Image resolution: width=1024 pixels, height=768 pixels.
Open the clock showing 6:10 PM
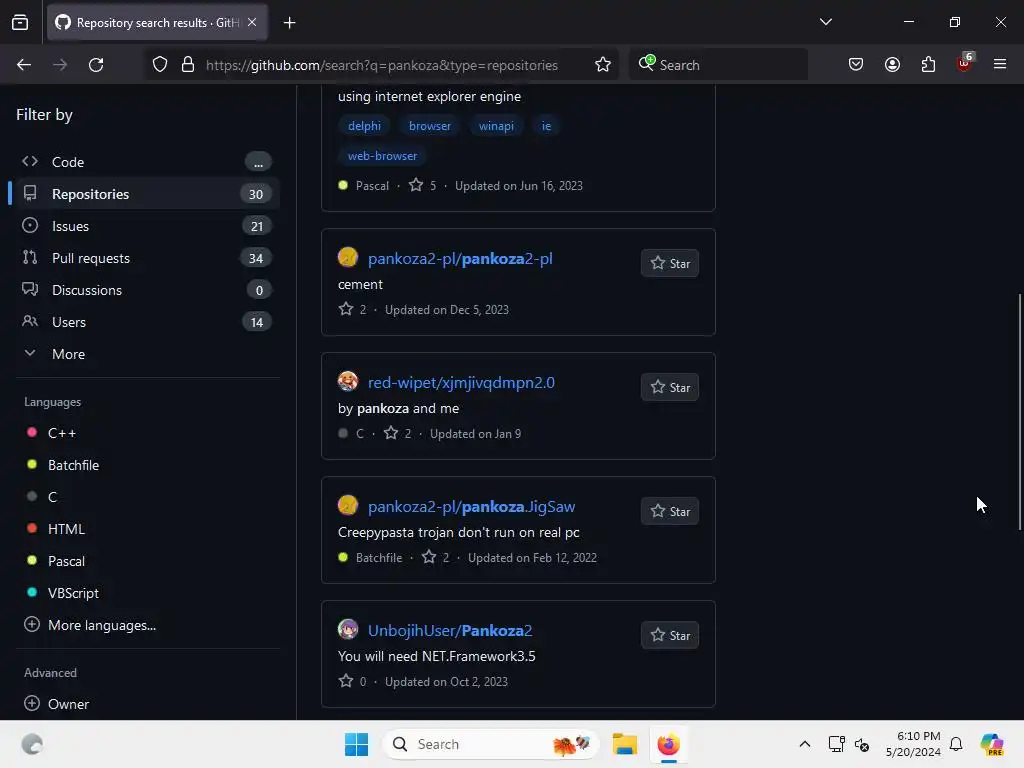coord(913,744)
